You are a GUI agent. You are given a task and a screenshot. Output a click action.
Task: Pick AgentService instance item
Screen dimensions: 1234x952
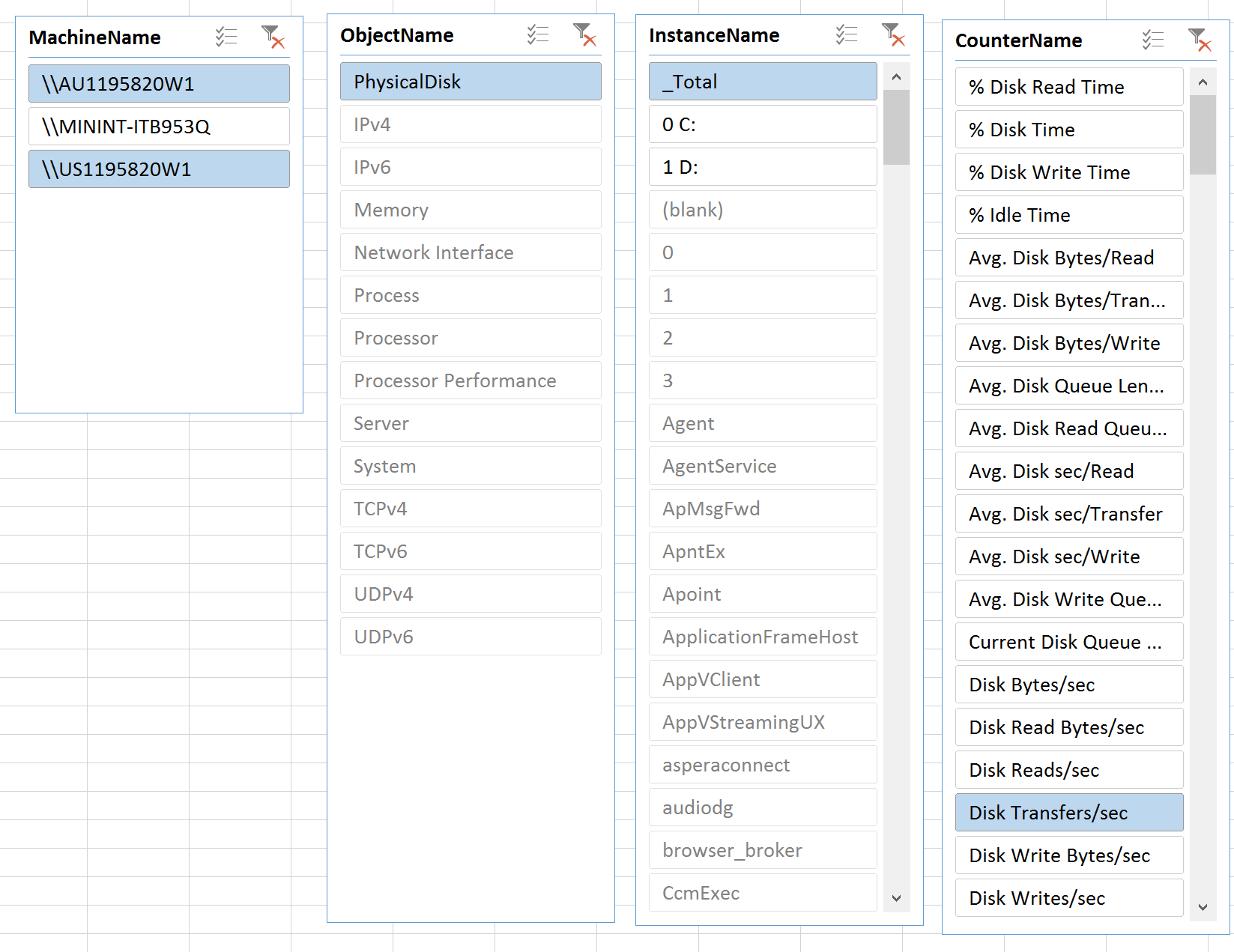tap(763, 465)
